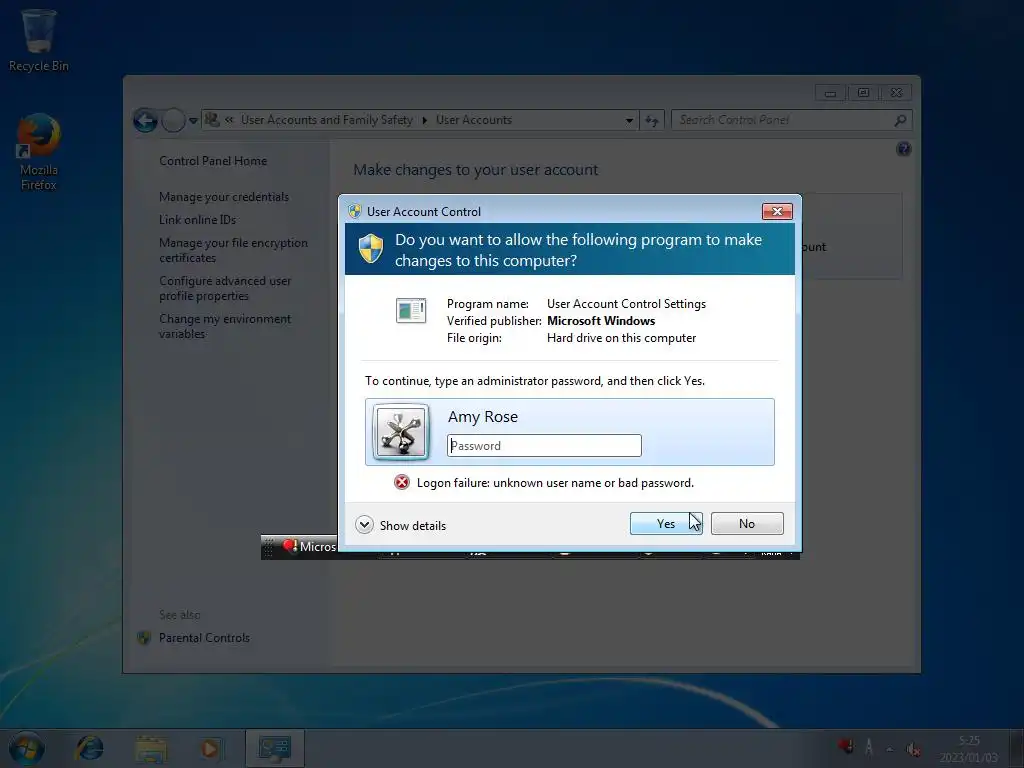Open Parental Controls link

[x=204, y=637]
